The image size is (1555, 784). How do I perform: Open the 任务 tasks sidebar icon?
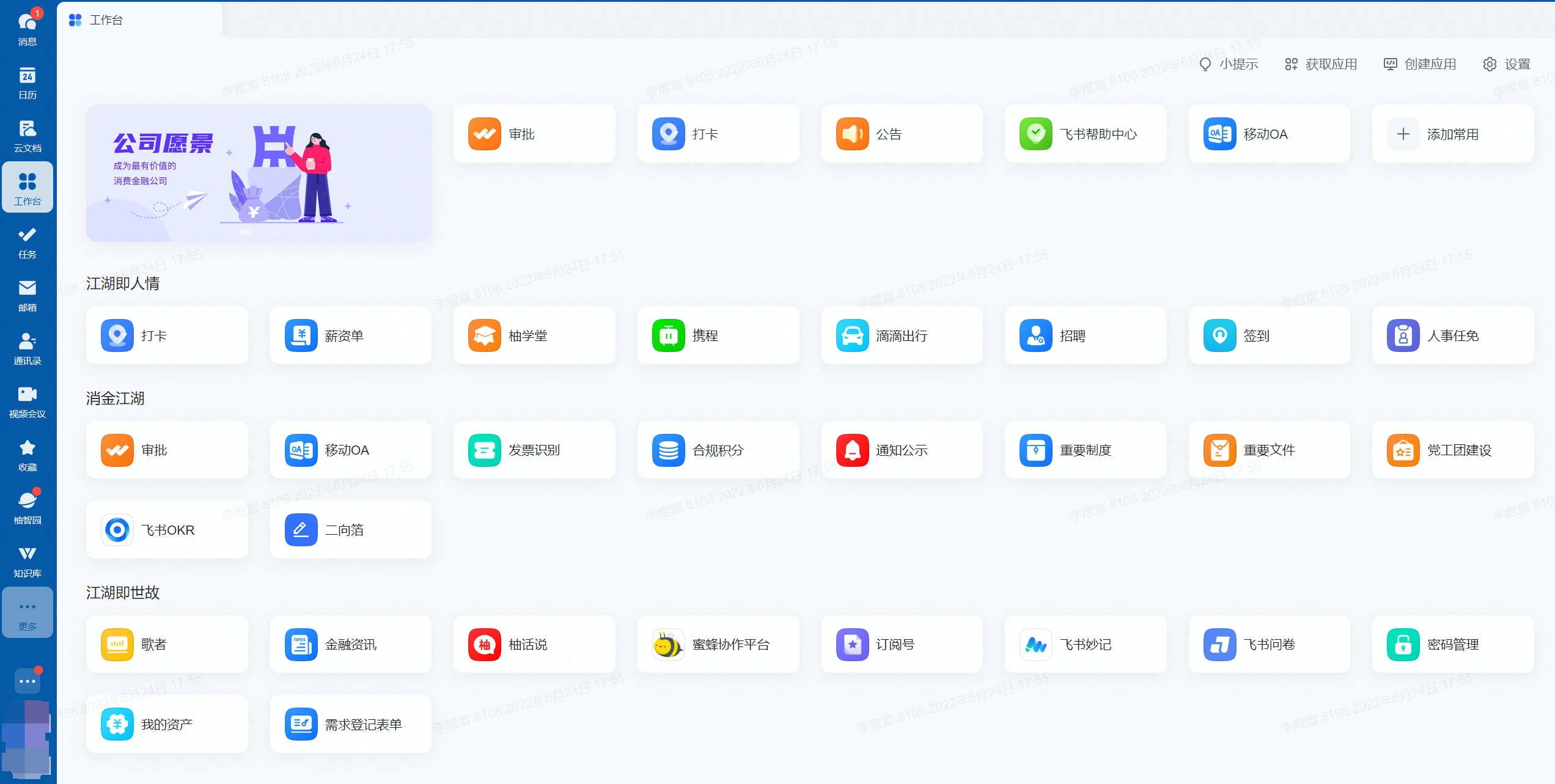28,242
